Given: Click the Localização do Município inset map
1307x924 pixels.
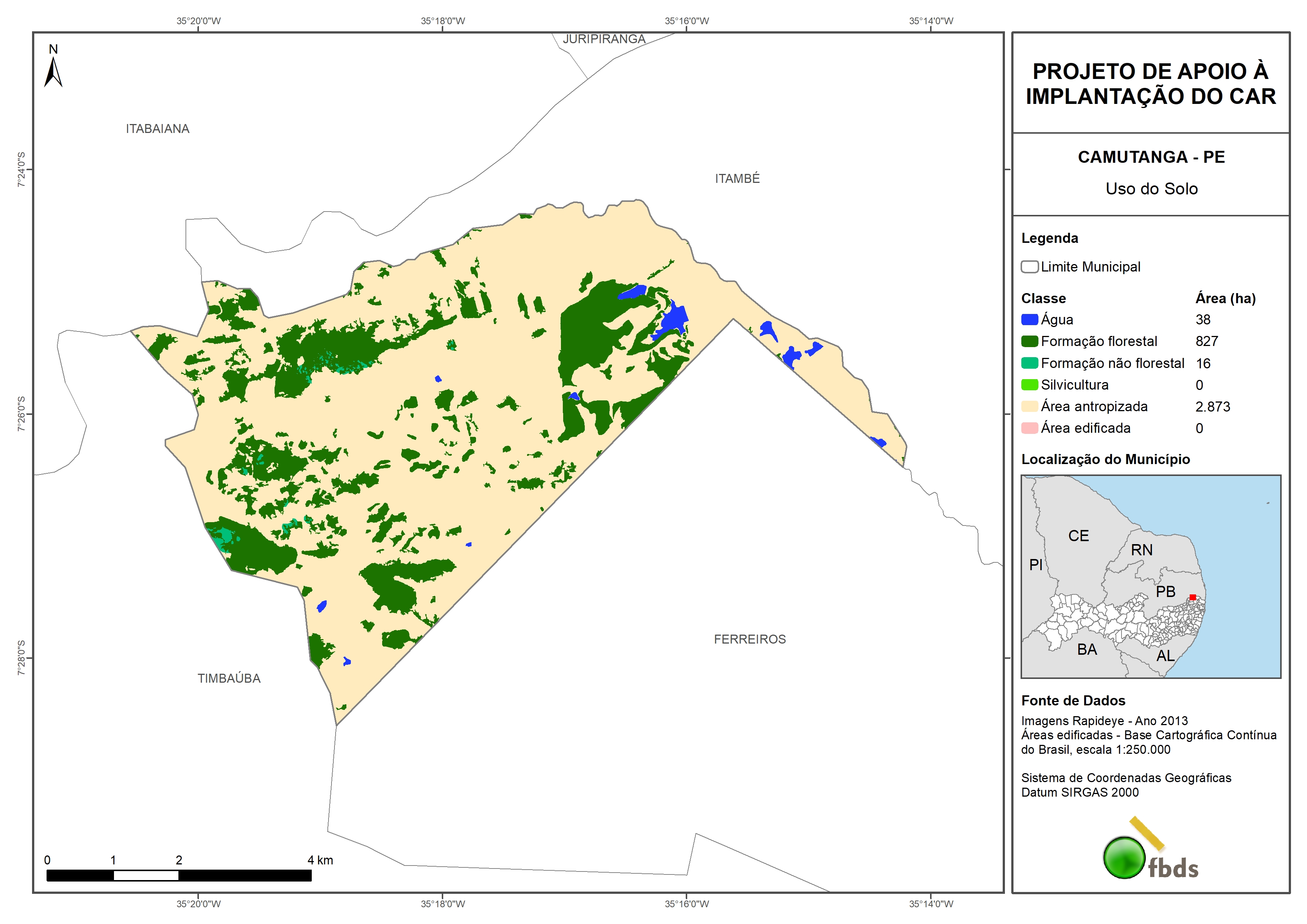Looking at the screenshot, I should tap(1151, 576).
